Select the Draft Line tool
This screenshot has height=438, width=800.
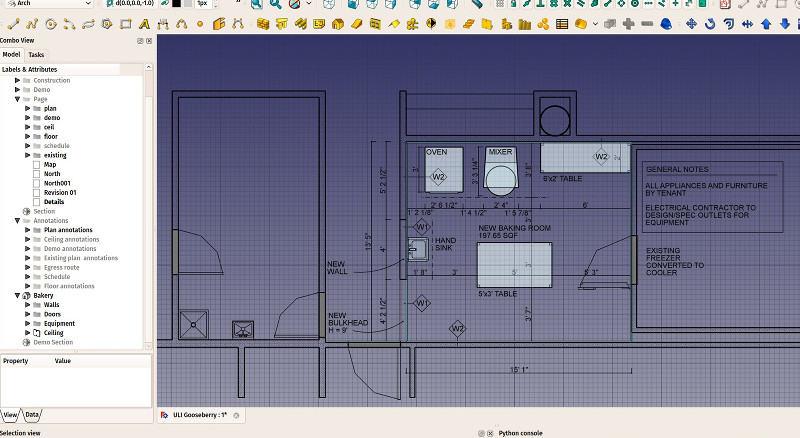(13, 24)
